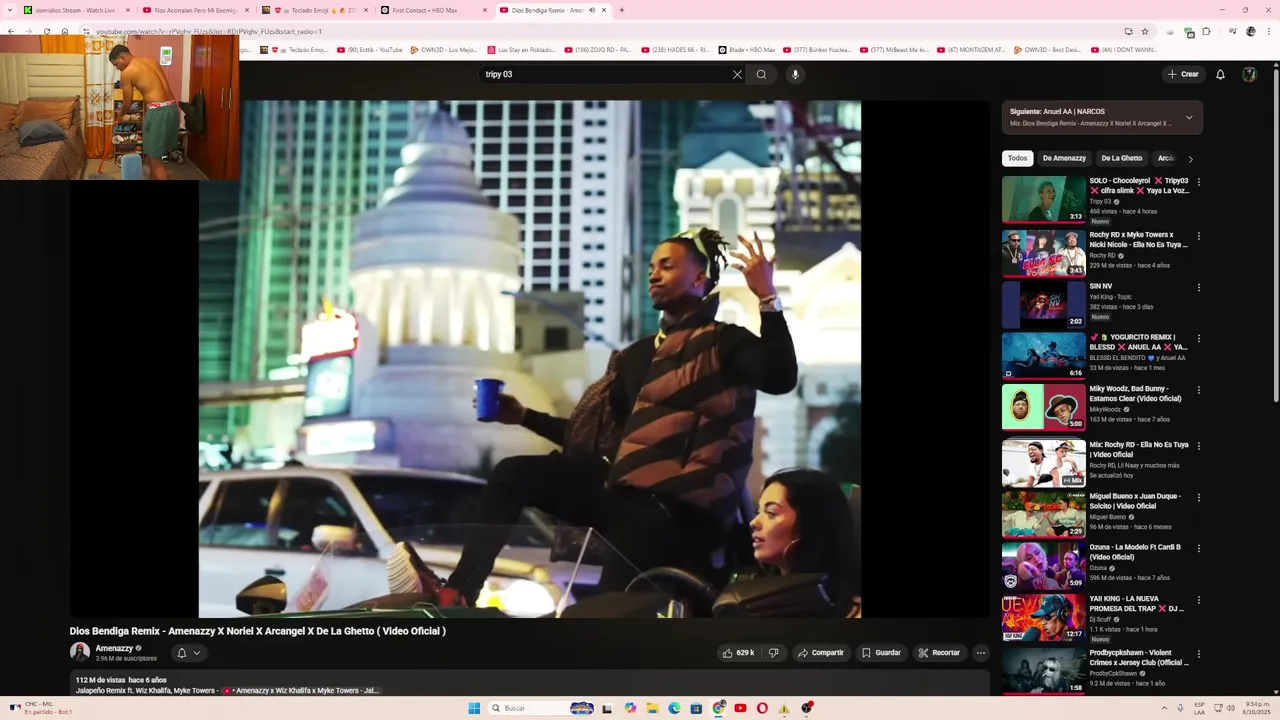
Task: Open the Ozuna La Modelo video
Action: [x=1043, y=565]
